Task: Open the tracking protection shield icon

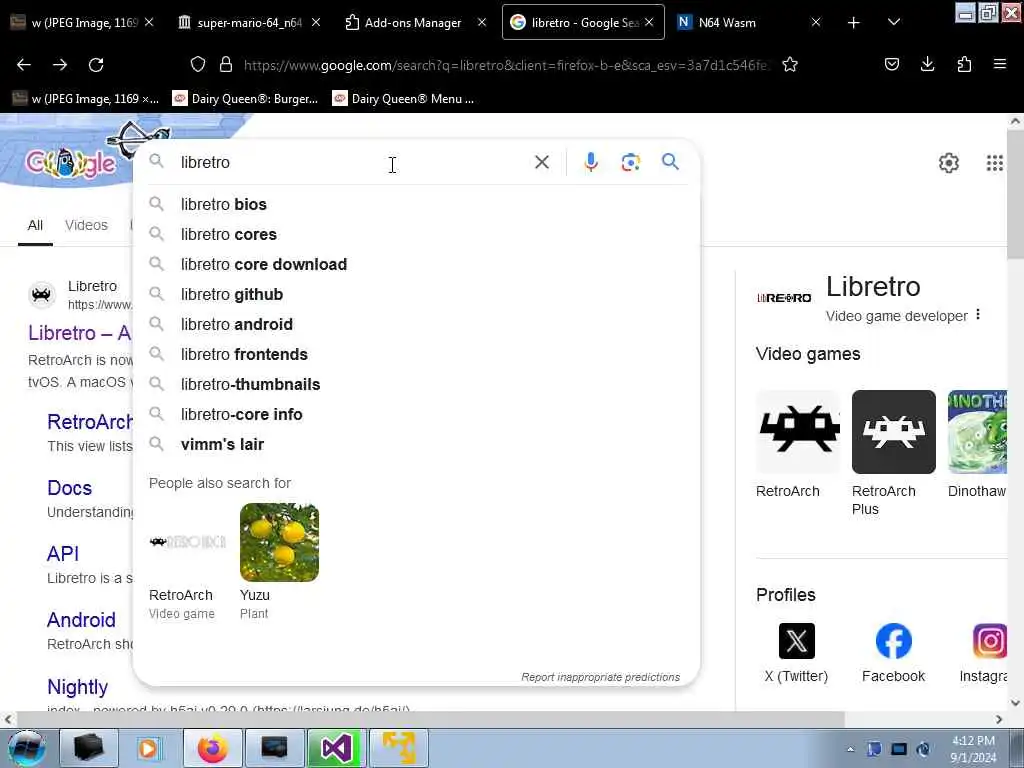Action: [198, 64]
